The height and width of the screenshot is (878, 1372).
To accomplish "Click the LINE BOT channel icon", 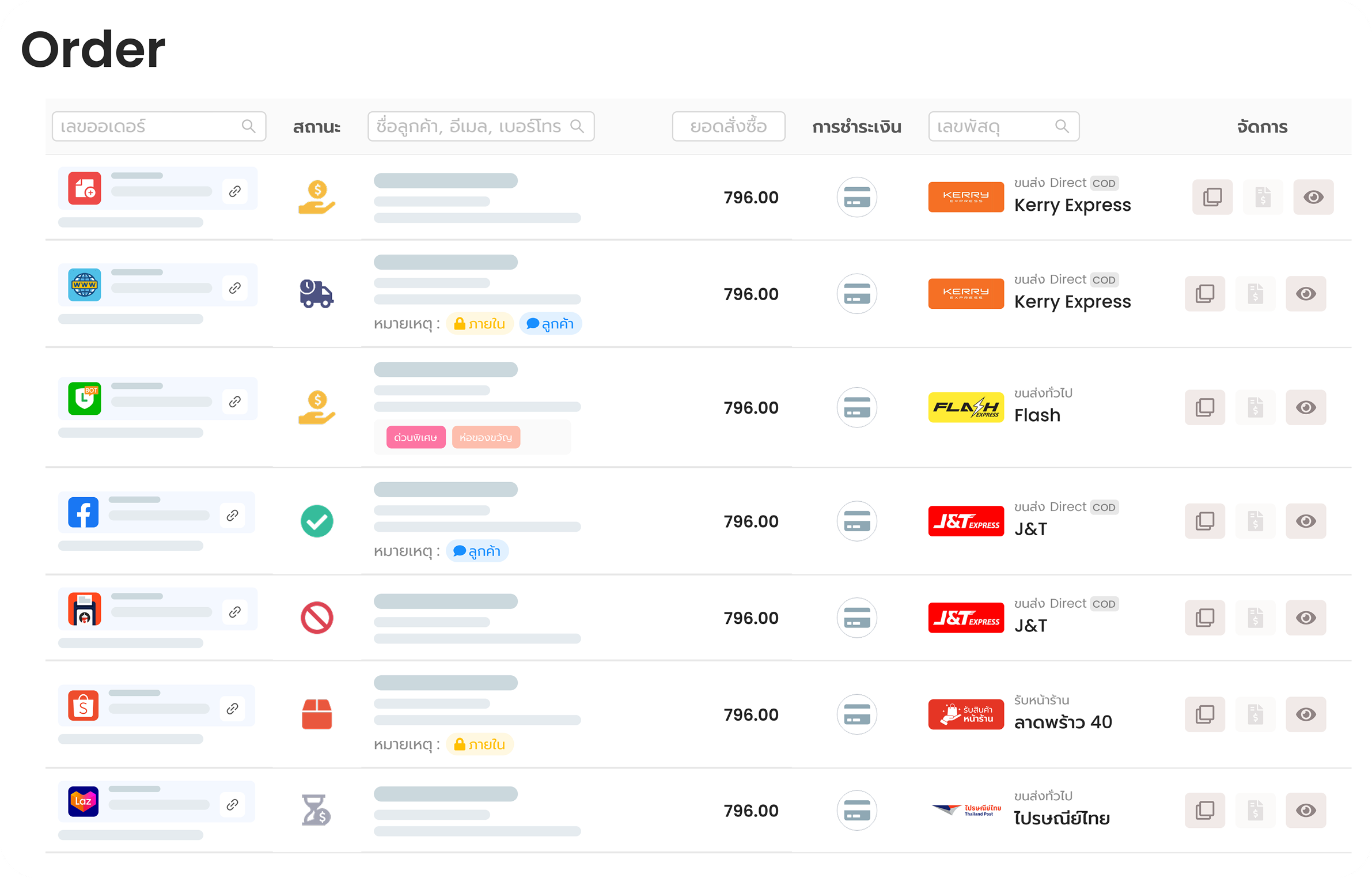I will (x=85, y=398).
